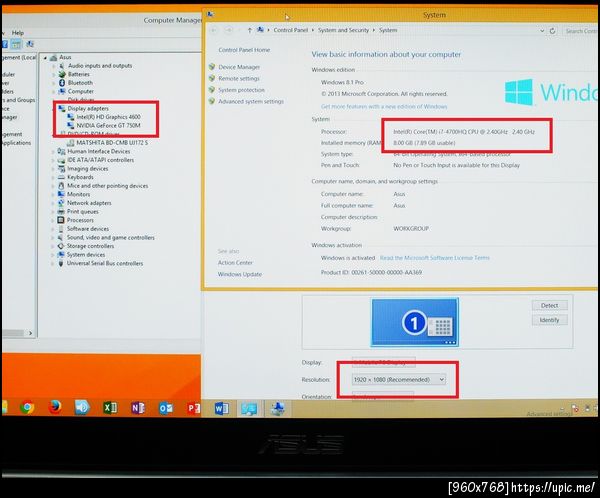This screenshot has width=600, height=498.
Task: Click the shield icon beside System protection
Action: point(212,90)
